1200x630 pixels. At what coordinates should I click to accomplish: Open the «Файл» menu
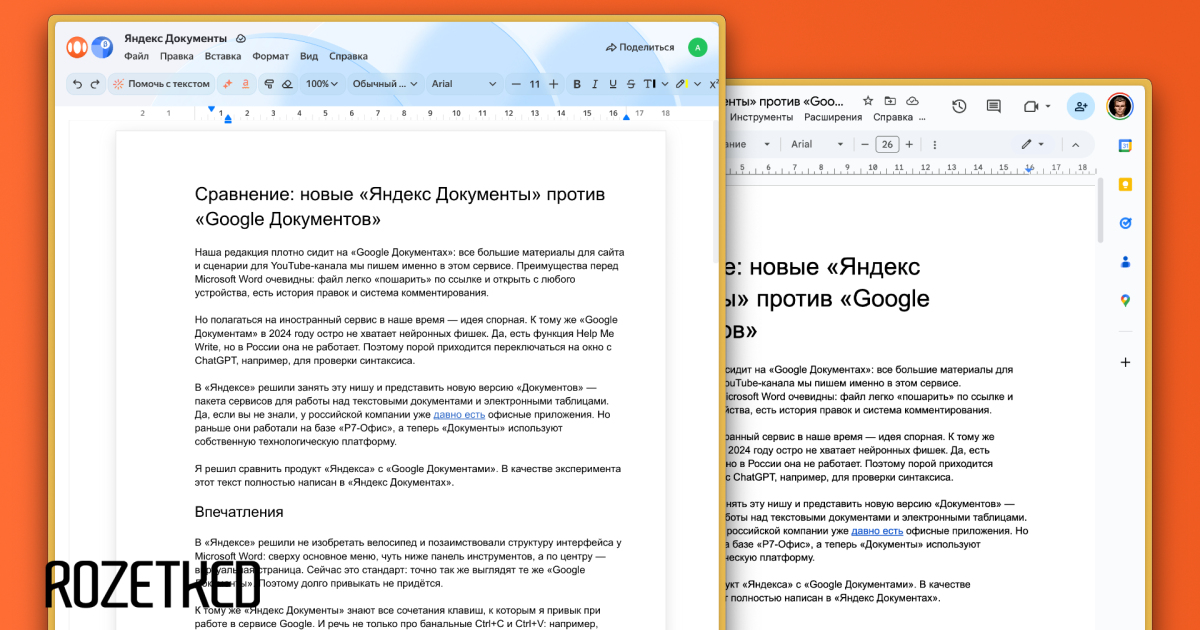(x=136, y=57)
